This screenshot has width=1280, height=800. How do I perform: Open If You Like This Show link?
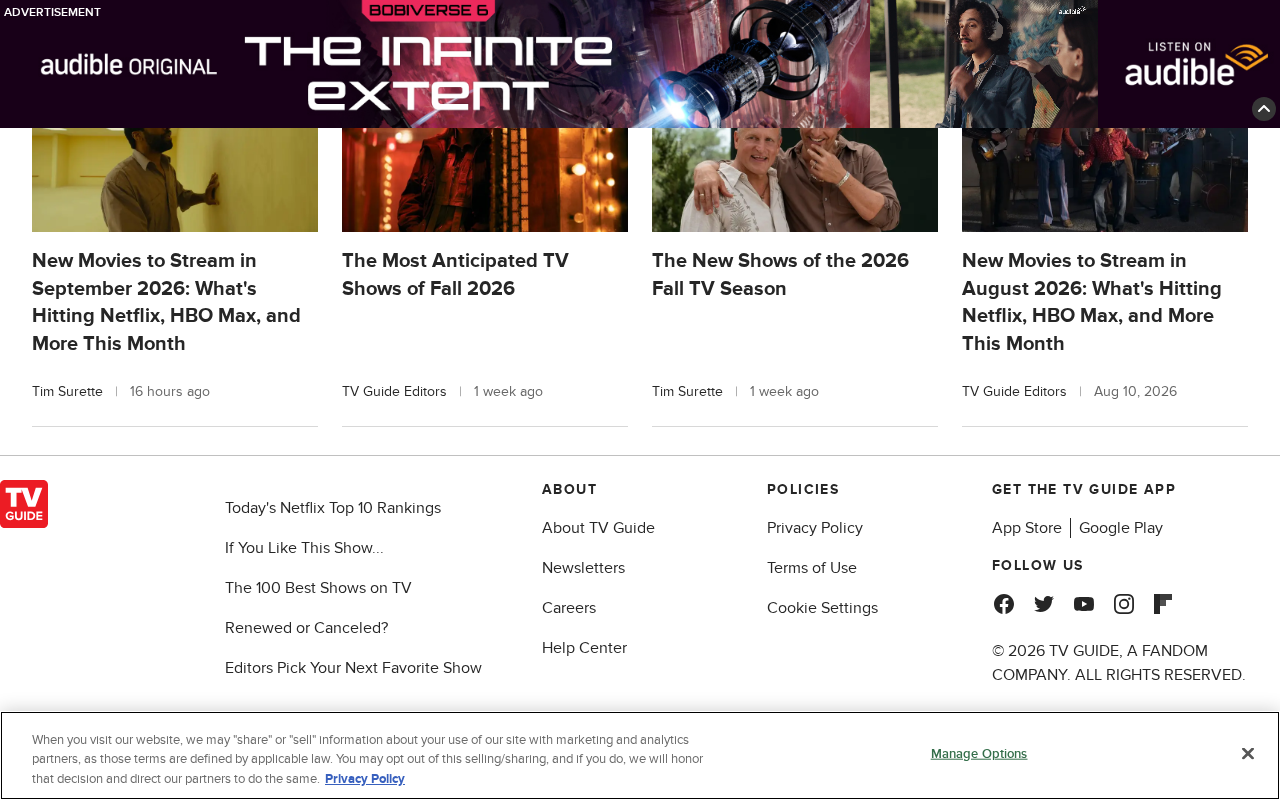tap(304, 548)
